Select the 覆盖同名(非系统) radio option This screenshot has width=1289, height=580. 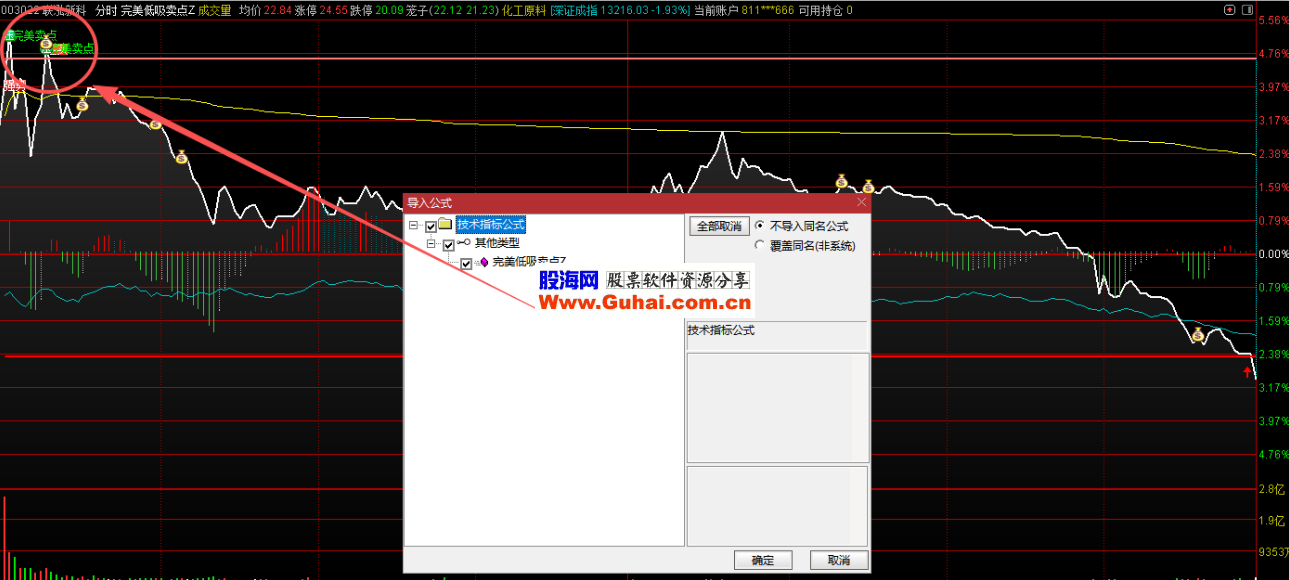tap(760, 245)
